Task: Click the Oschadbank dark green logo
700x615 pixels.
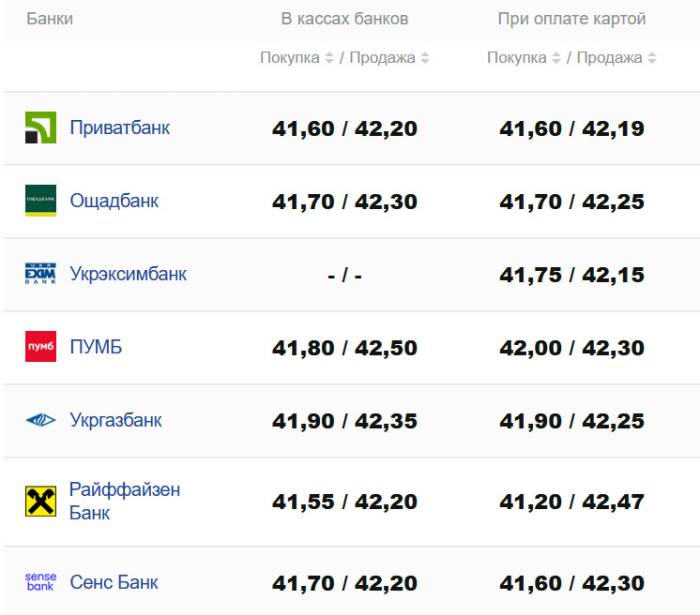Action: pos(41,200)
